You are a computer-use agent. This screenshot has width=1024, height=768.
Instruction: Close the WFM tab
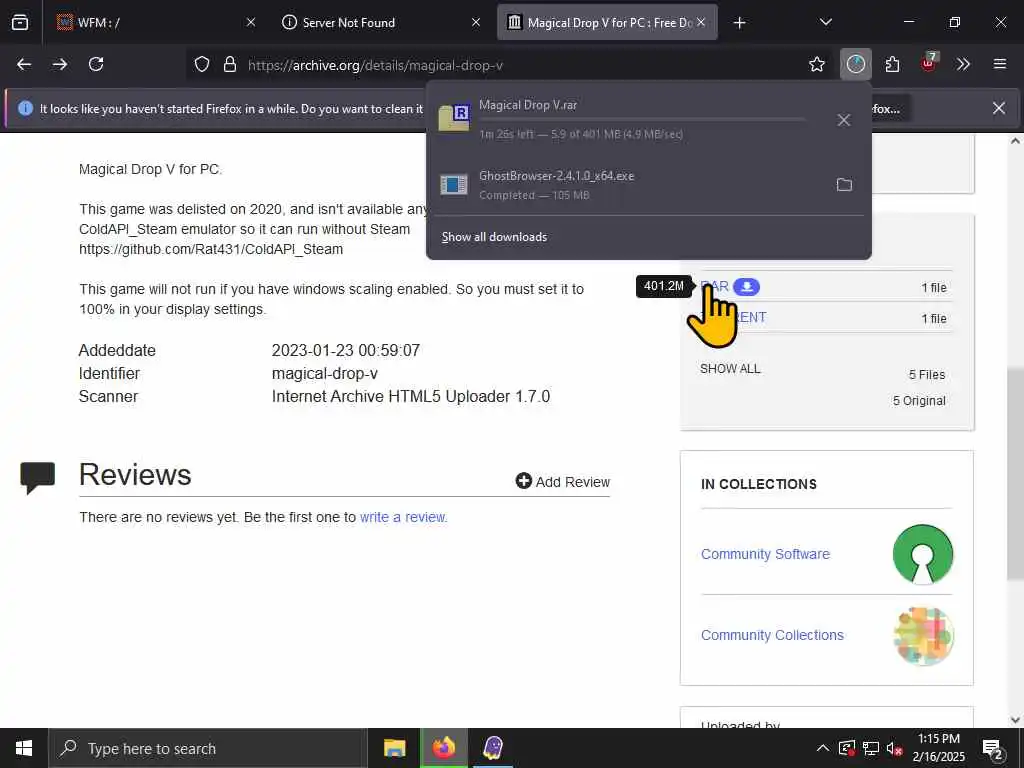pos(251,22)
